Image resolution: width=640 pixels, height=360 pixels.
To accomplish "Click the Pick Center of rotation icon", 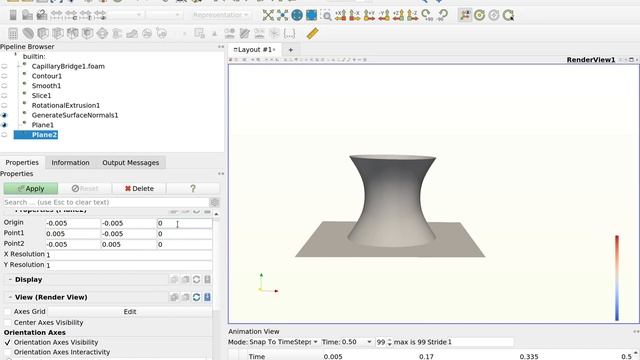I will click(509, 16).
